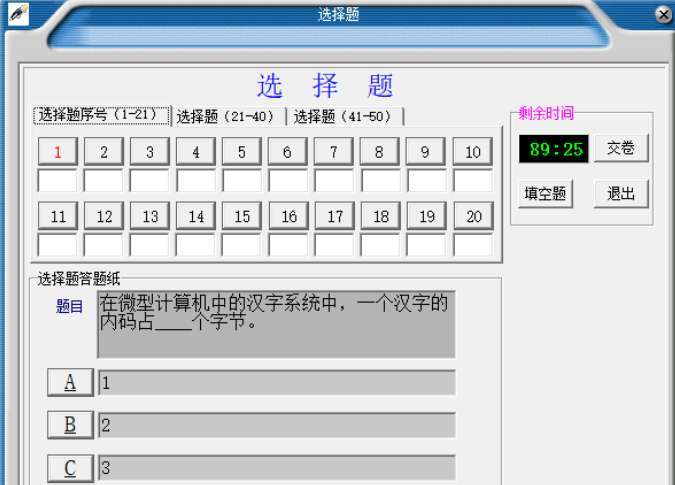Click answer box under question 3

pyautogui.click(x=149, y=181)
